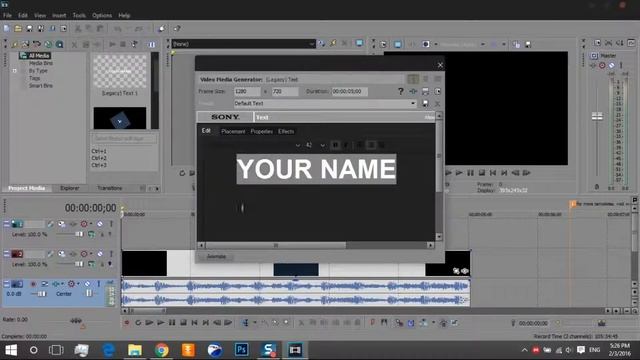This screenshot has height=360, width=640.
Task: Stop timeline playback in transport bar
Action: click(184, 323)
